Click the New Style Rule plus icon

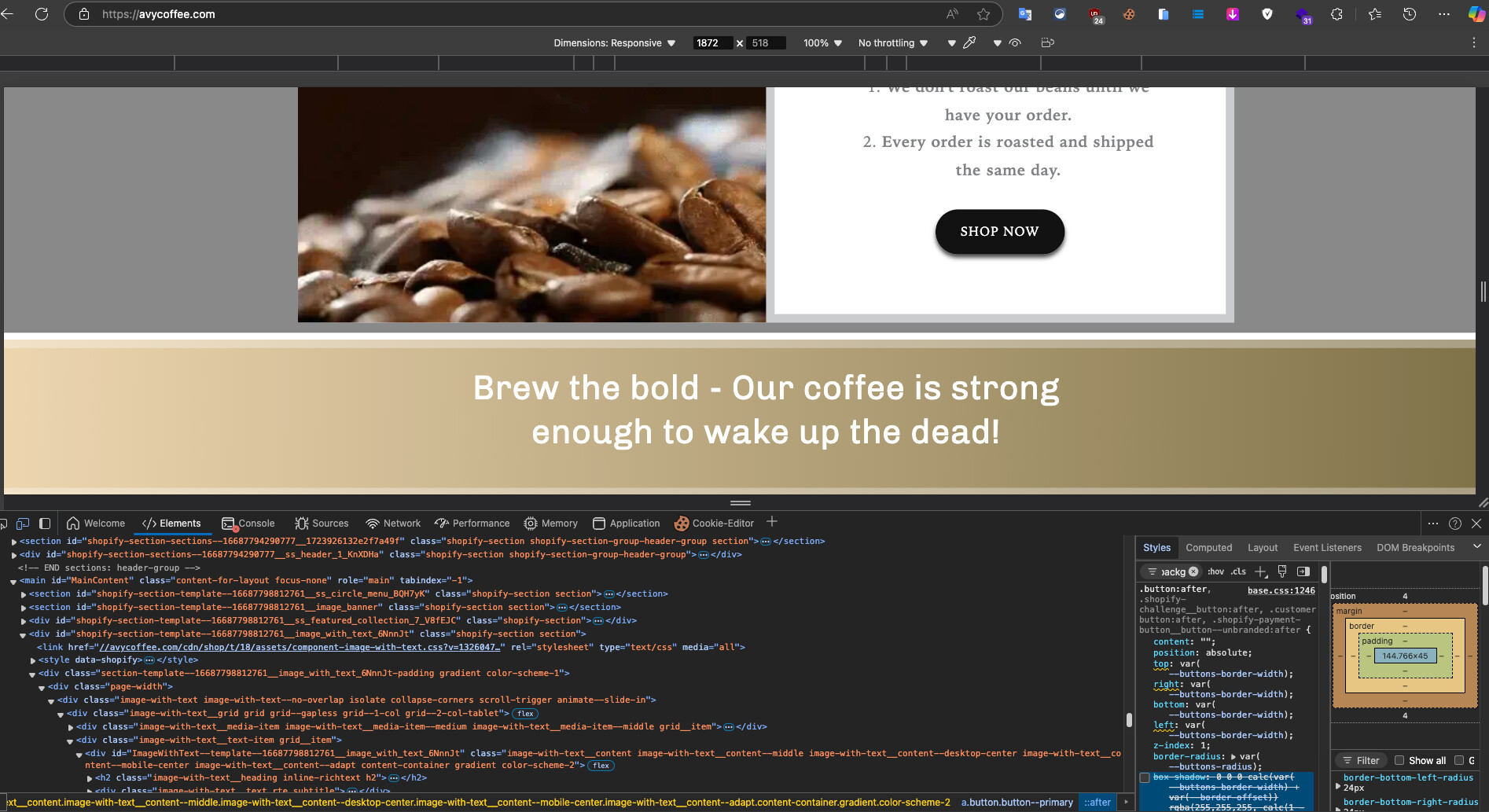(x=1260, y=571)
